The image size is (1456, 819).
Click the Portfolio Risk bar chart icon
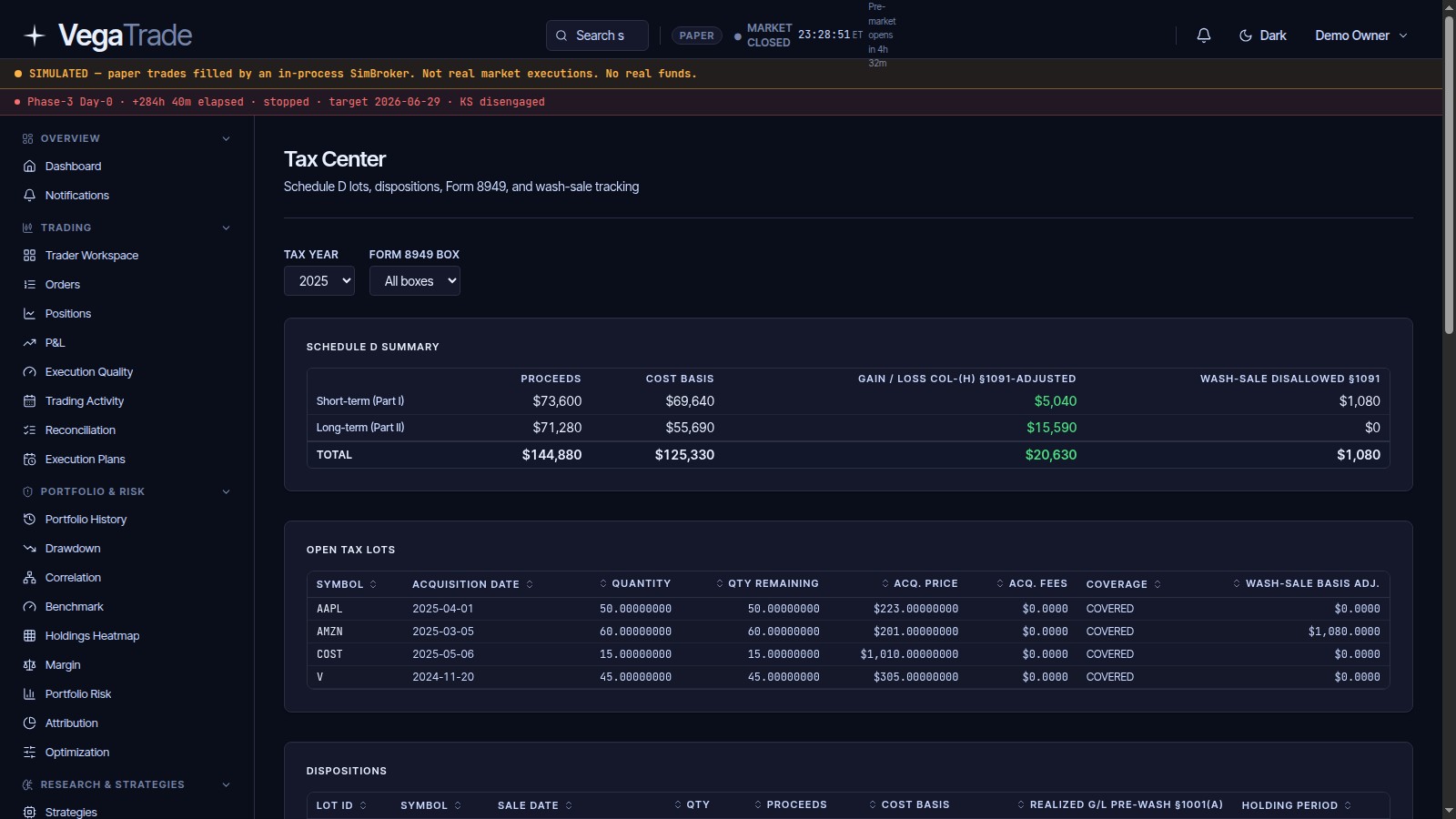coord(29,694)
